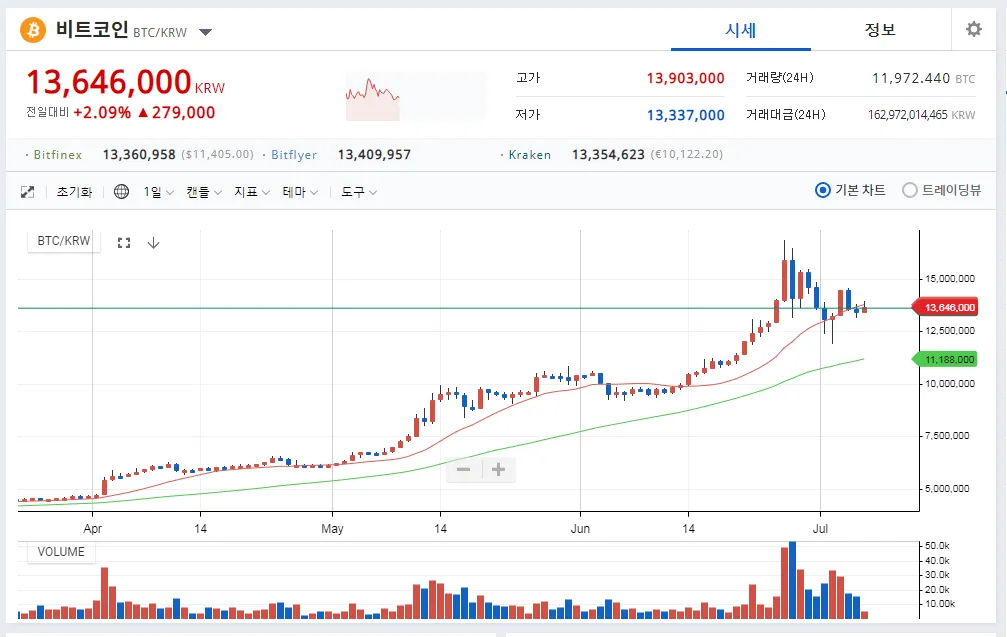1007x637 pixels.
Task: Open the 비트코인 BTC/KRW market dropdown
Action: [x=205, y=32]
